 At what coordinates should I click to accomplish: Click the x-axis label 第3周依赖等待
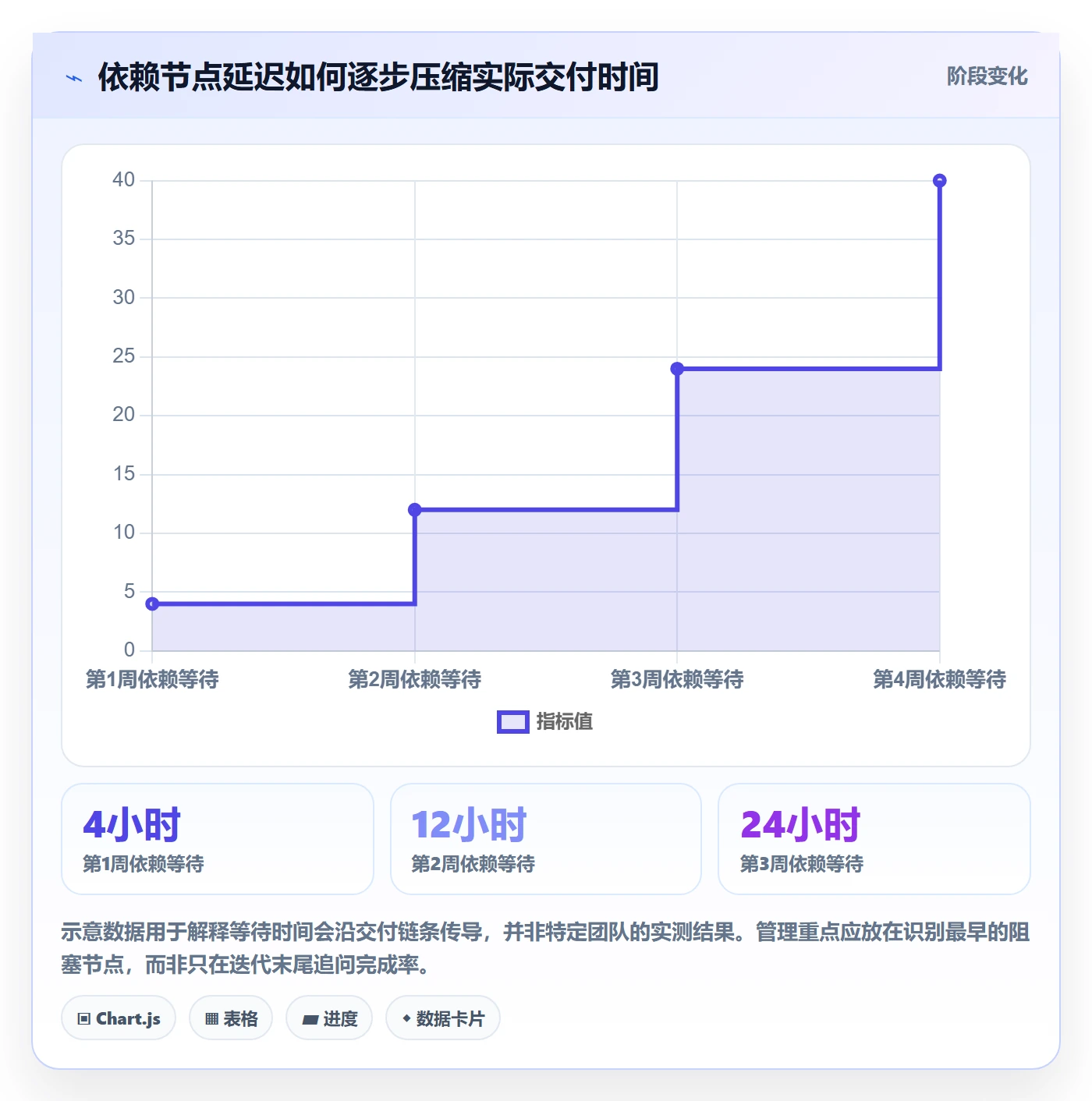(x=677, y=680)
